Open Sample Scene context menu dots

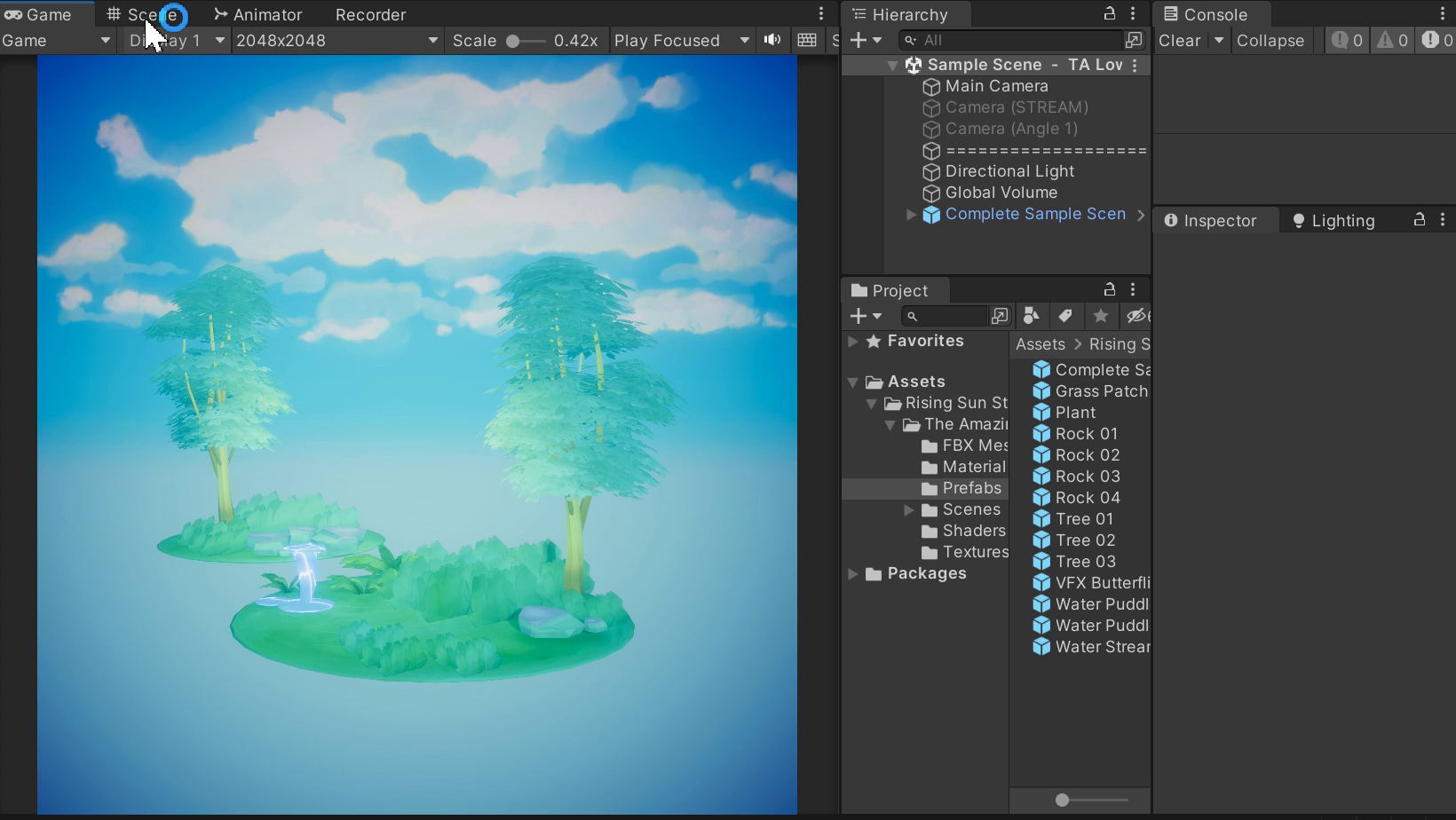click(1135, 65)
